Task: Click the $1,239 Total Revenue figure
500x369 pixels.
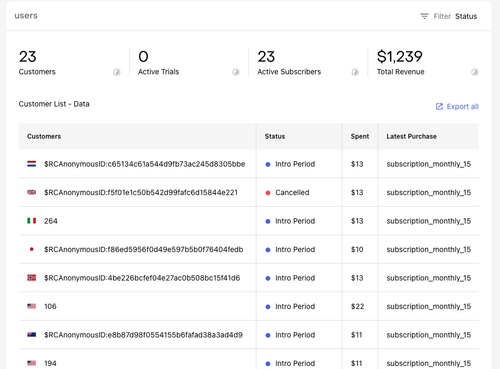Action: coord(400,56)
